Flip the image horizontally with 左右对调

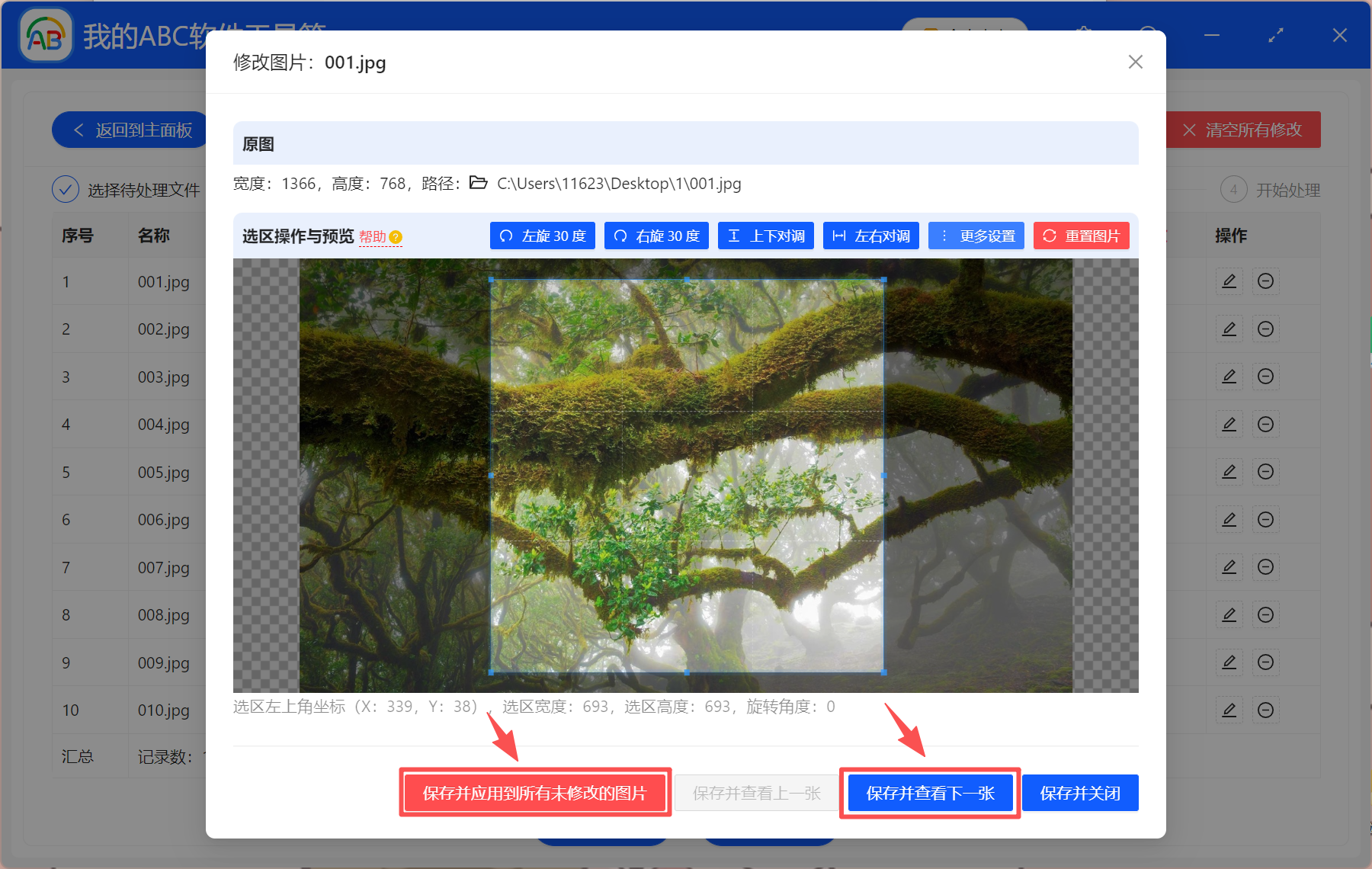[870, 236]
